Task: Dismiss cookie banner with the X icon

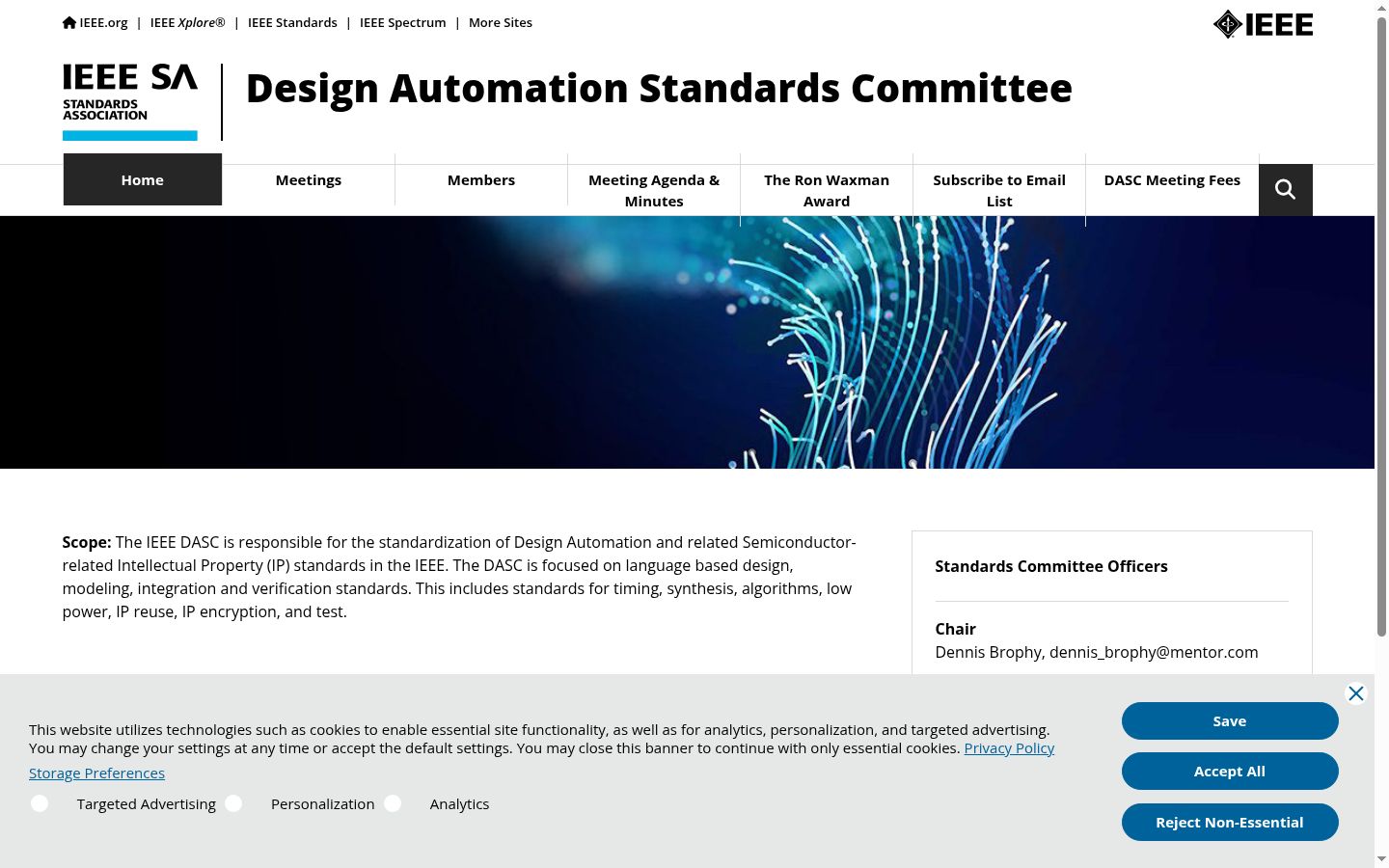Action: [1355, 693]
